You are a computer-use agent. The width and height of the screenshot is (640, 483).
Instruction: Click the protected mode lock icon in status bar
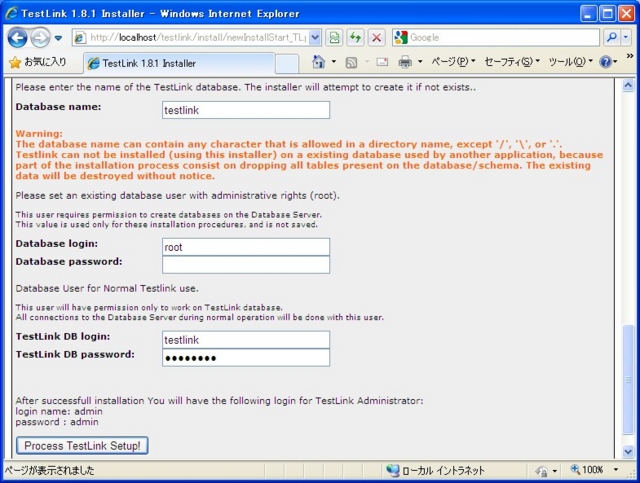click(x=542, y=471)
